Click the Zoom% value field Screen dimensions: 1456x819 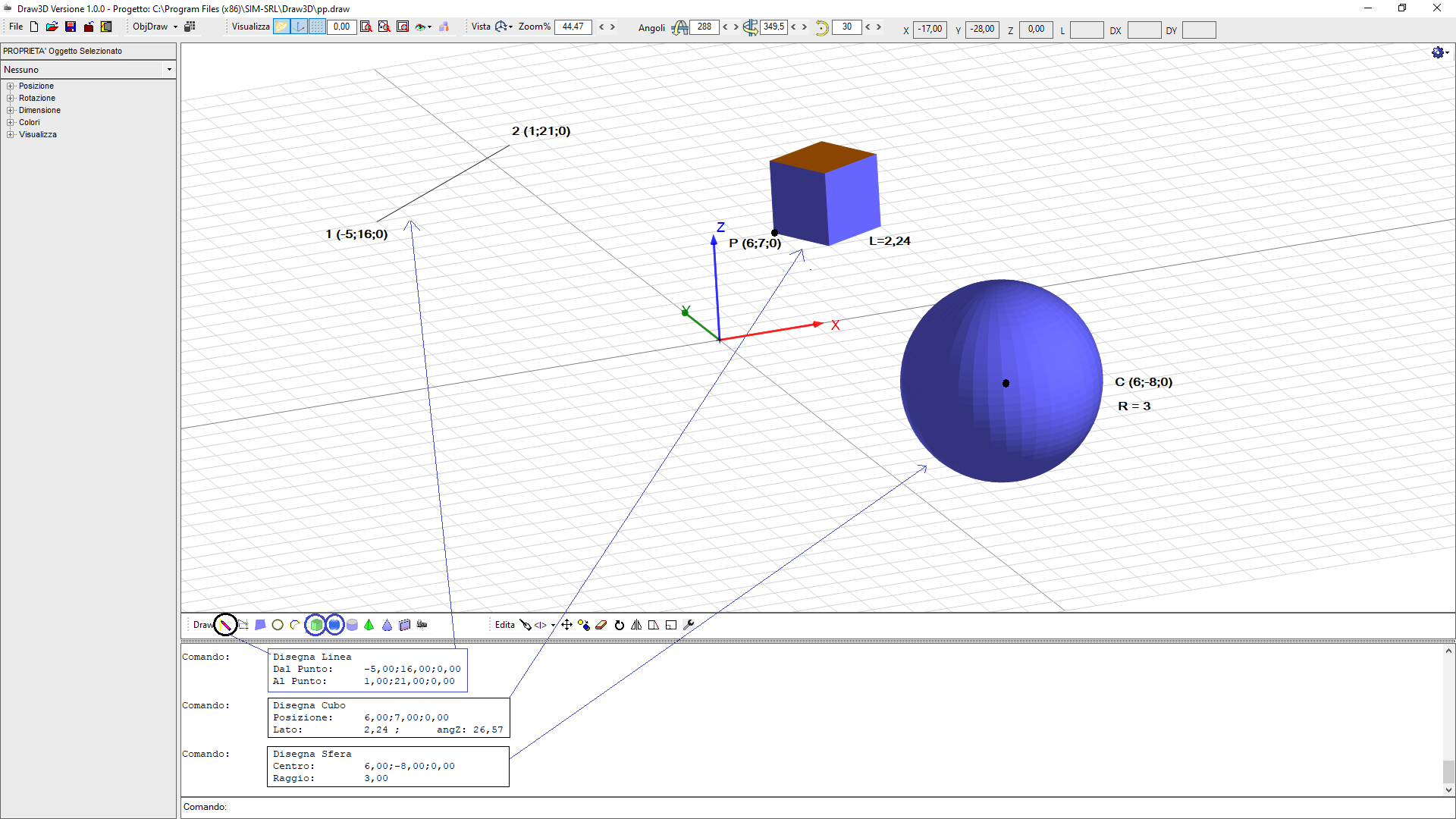pos(573,27)
